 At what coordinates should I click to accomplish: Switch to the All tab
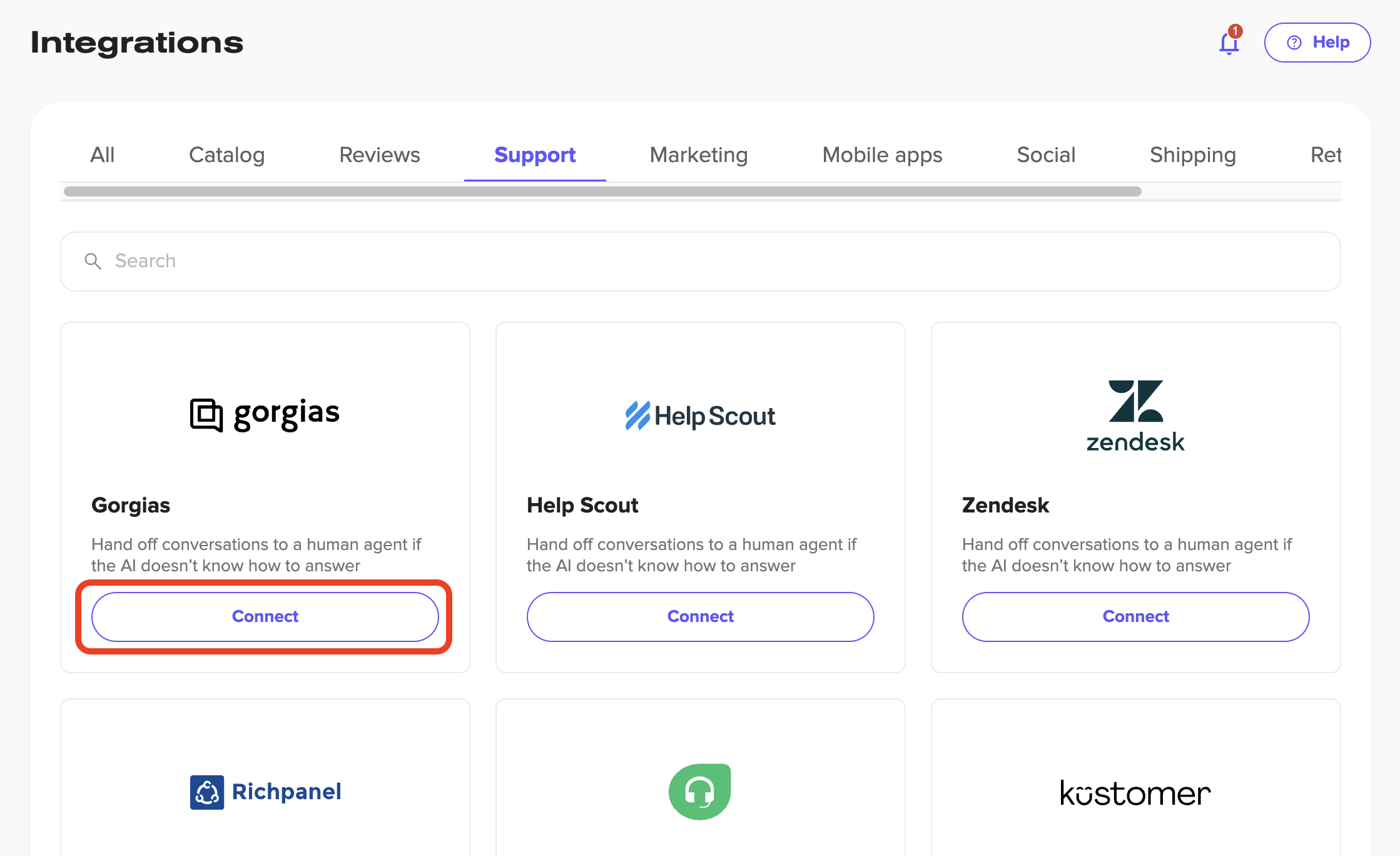click(x=102, y=155)
